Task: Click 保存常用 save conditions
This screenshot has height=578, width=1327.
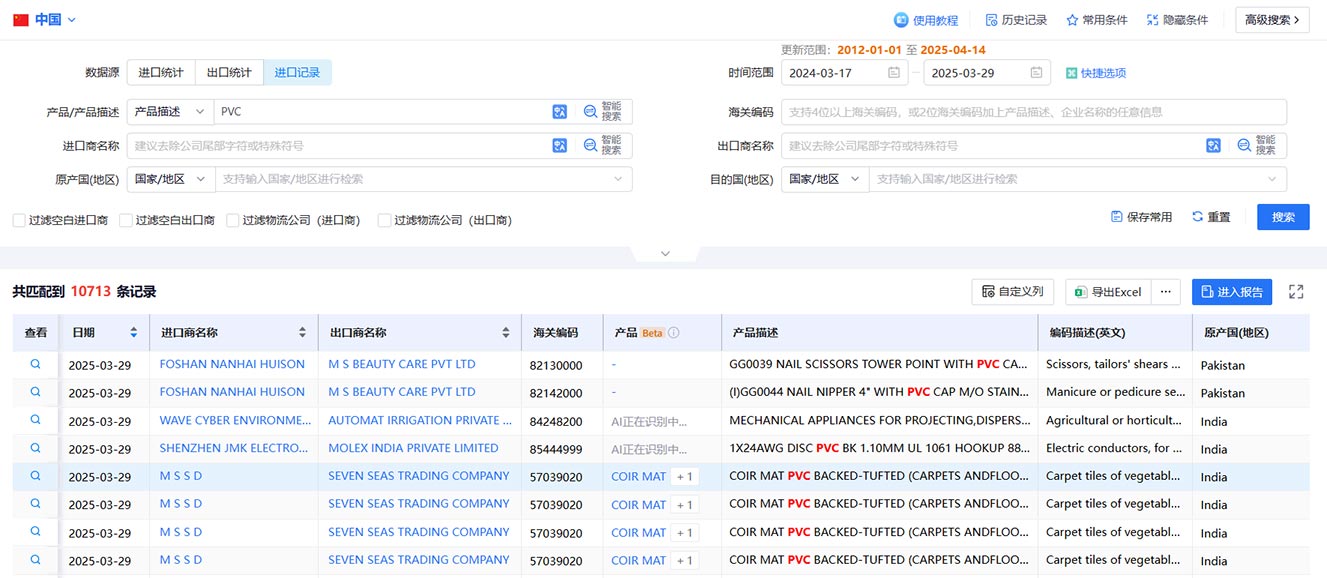Action: pos(1141,217)
